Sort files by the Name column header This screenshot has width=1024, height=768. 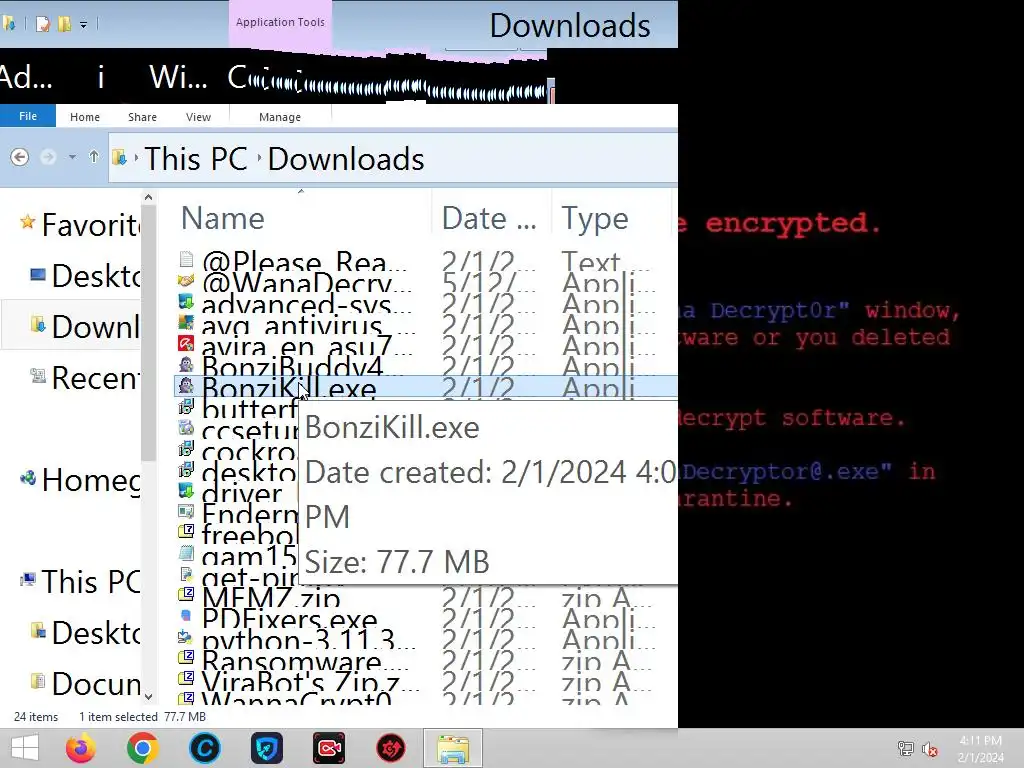(x=222, y=219)
